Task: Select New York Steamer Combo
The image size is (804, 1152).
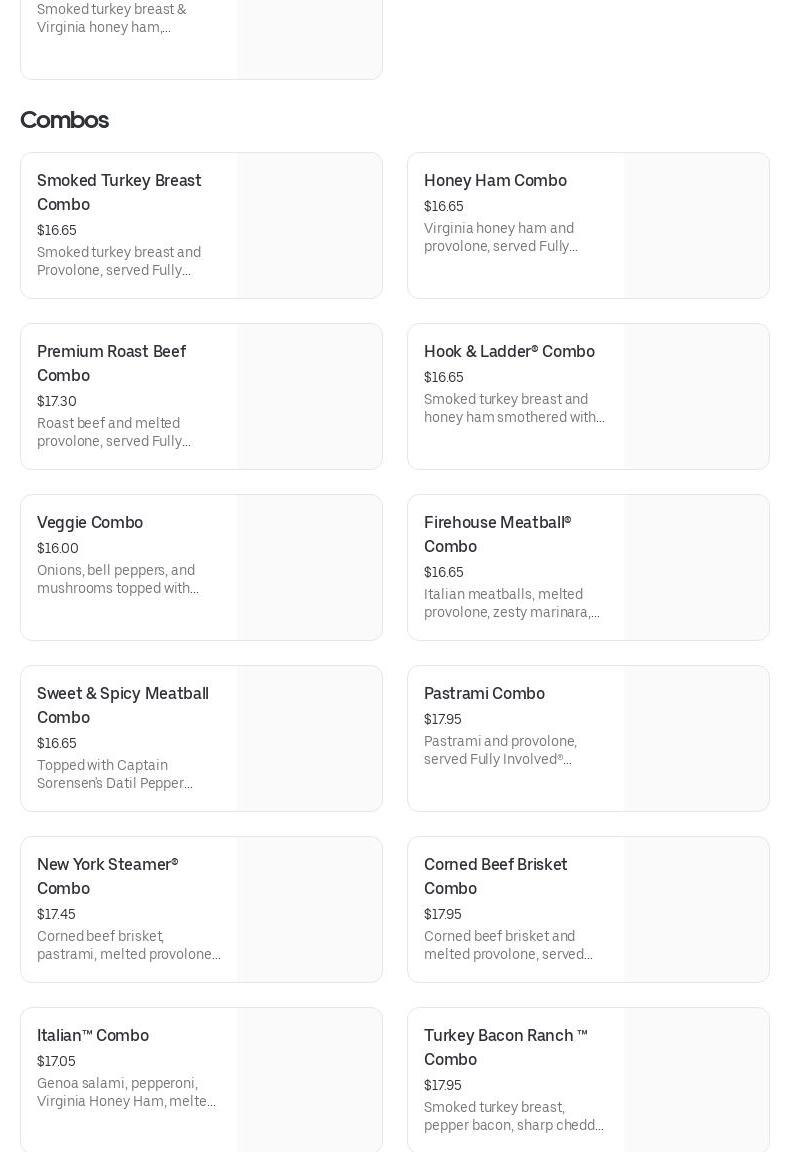Action: click(x=107, y=876)
